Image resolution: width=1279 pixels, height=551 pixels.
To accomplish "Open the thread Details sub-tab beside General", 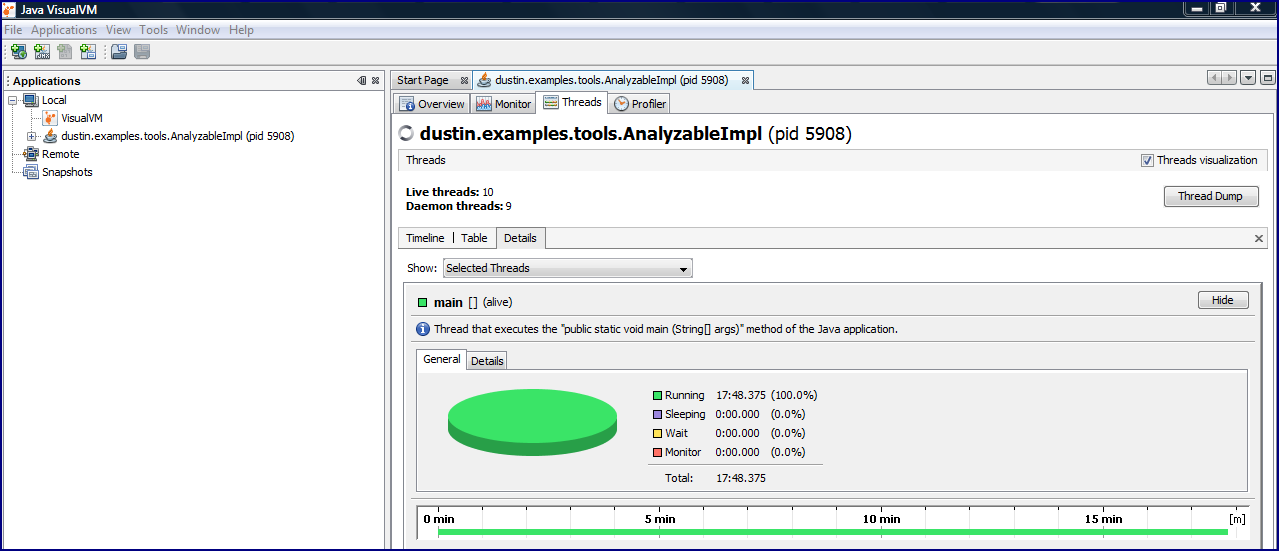I will [487, 360].
